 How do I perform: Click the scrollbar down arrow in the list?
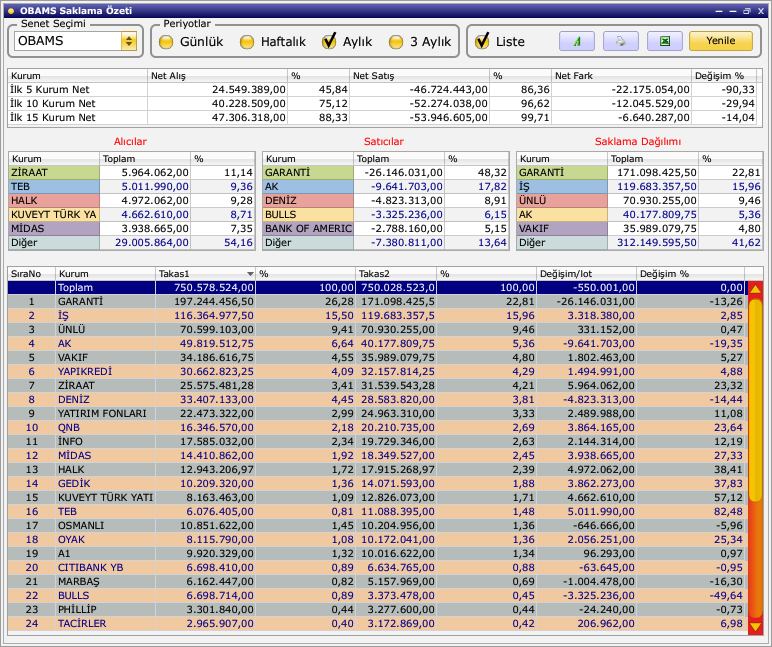[755, 626]
